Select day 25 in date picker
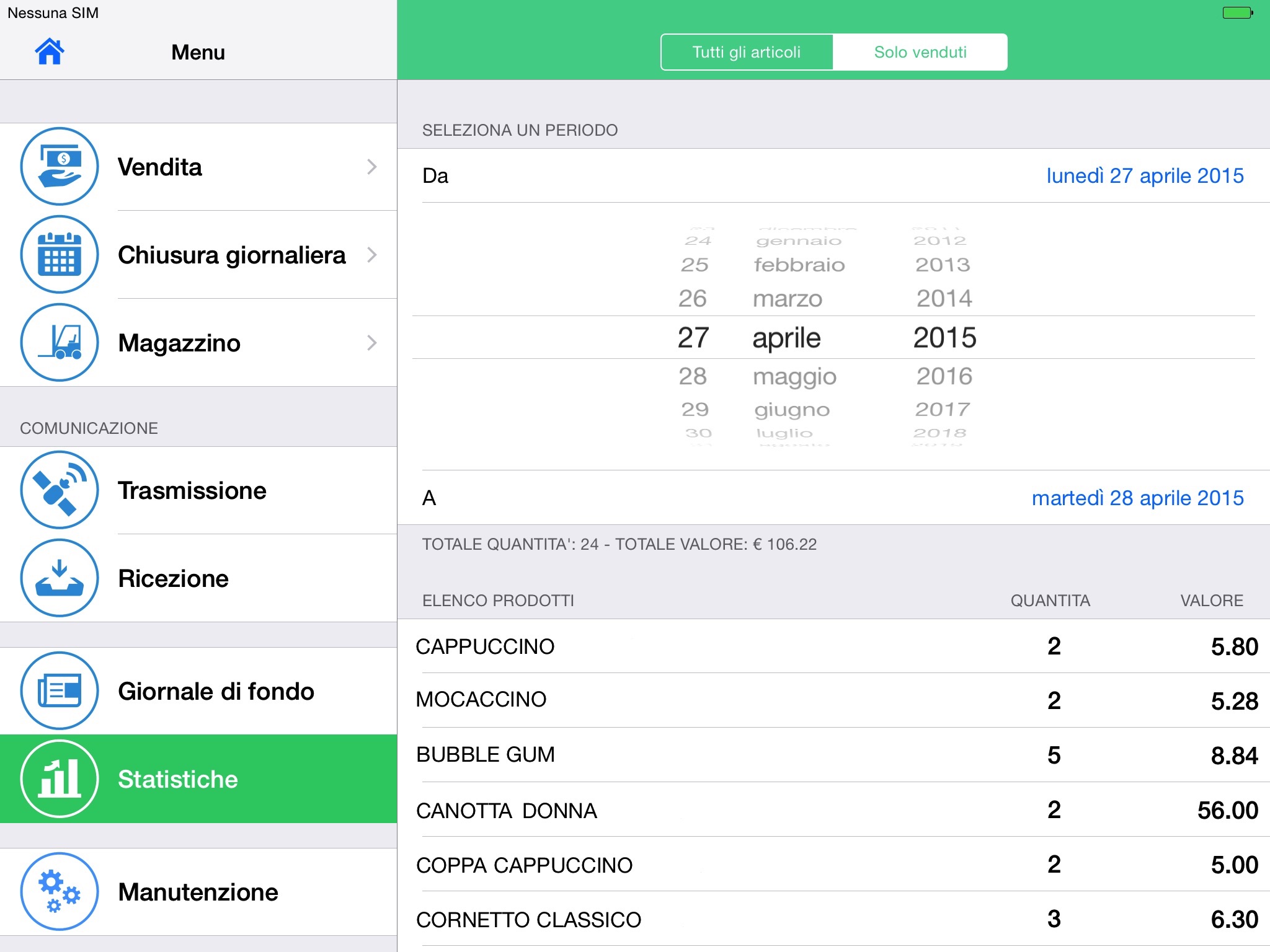 click(695, 265)
